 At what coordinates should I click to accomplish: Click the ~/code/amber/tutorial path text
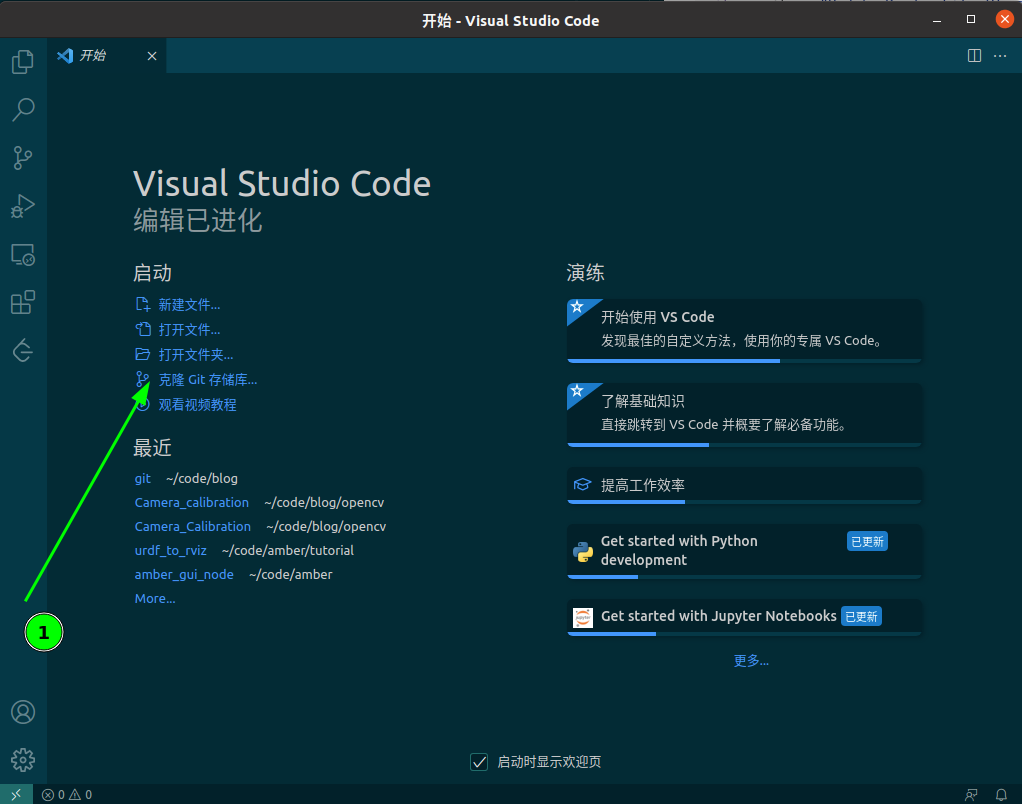click(287, 551)
